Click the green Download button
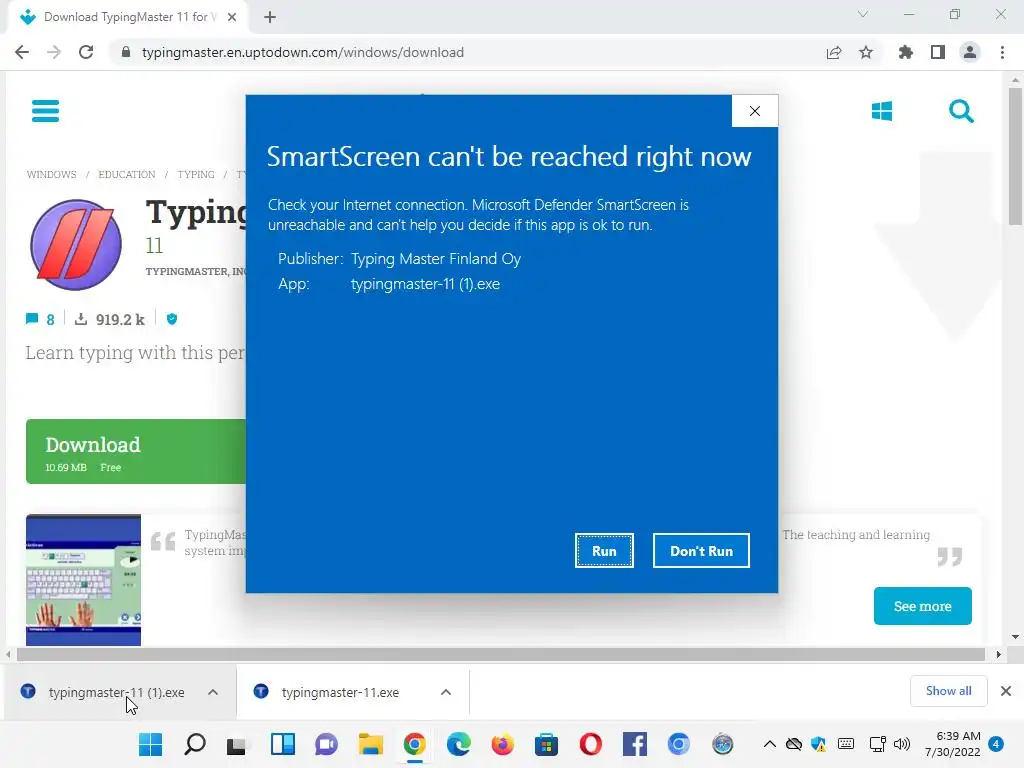The width and height of the screenshot is (1024, 768). pos(136,451)
